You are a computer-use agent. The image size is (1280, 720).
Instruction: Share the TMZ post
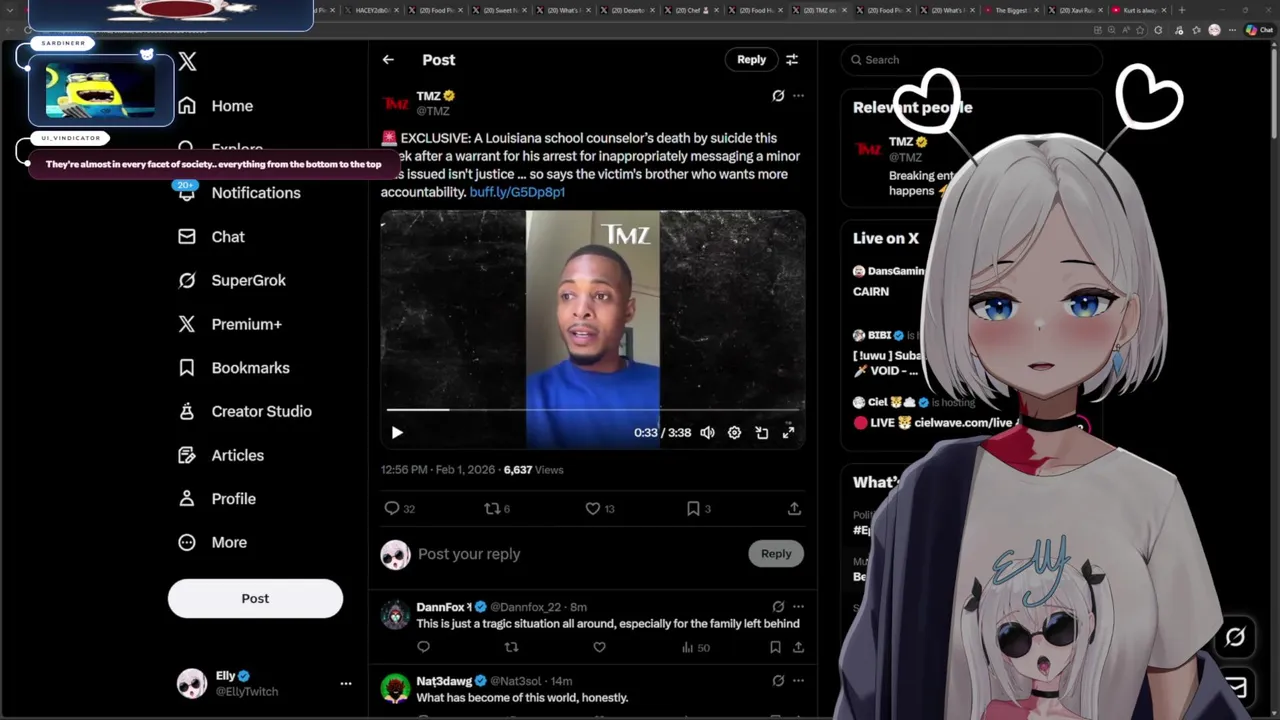(794, 509)
